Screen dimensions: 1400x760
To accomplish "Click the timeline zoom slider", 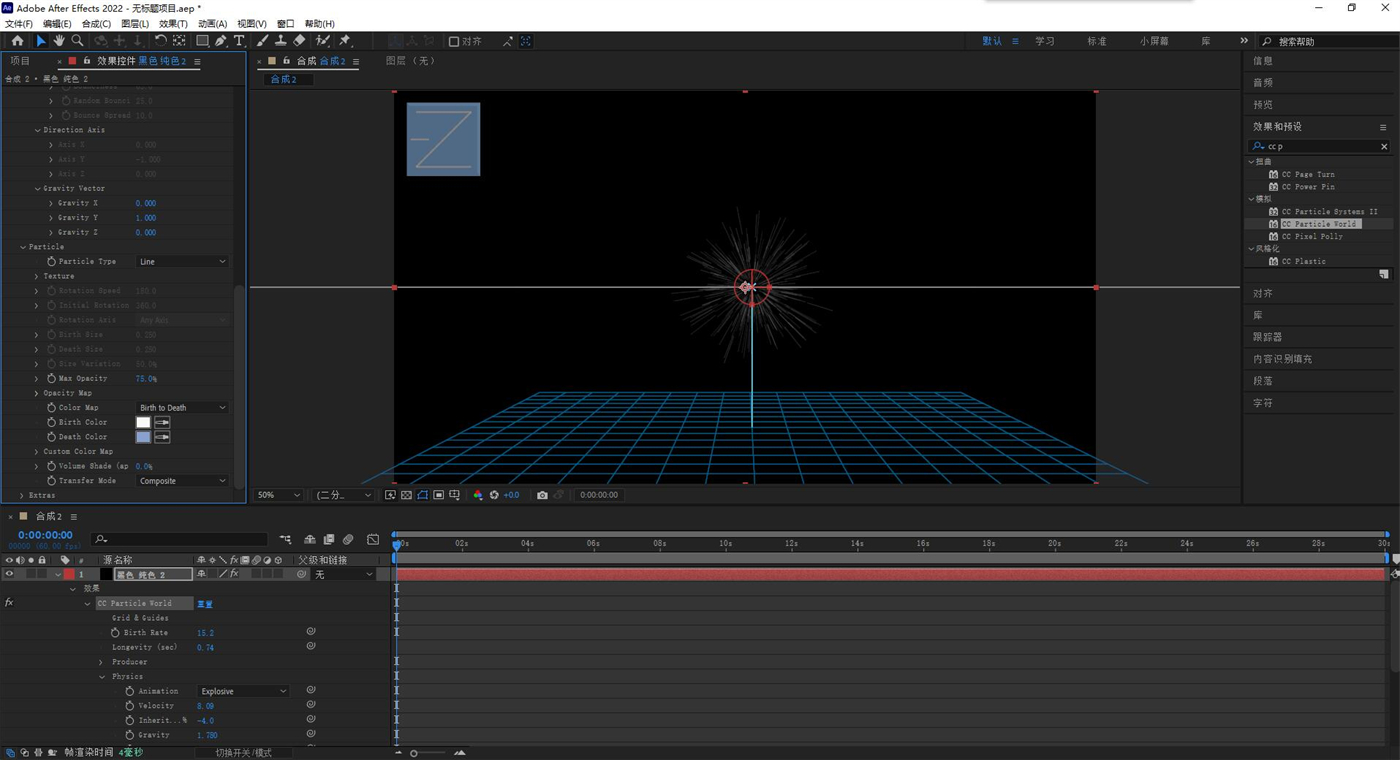I will 430,753.
